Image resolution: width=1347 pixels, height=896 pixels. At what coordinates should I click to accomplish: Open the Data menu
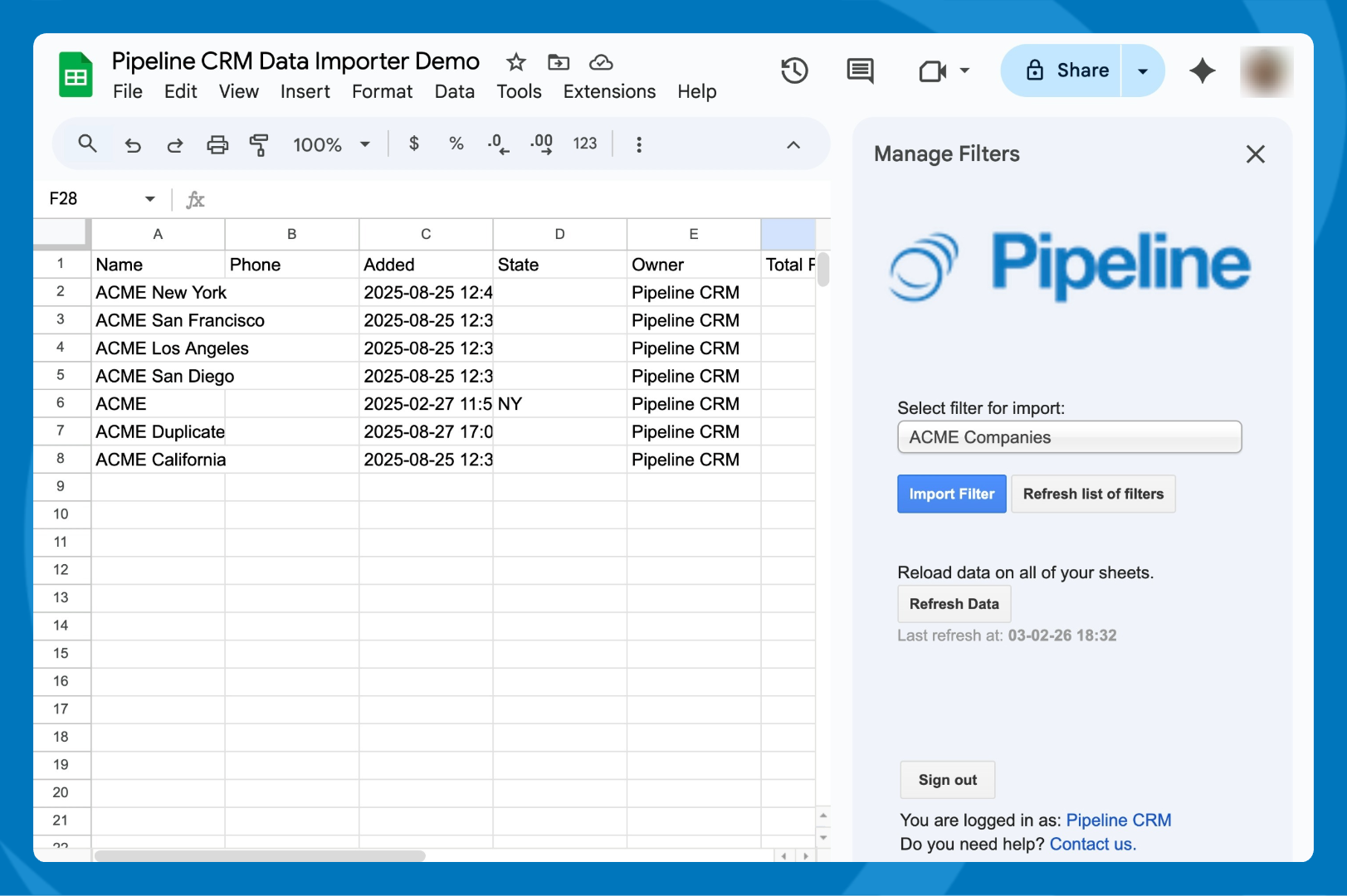[x=454, y=91]
